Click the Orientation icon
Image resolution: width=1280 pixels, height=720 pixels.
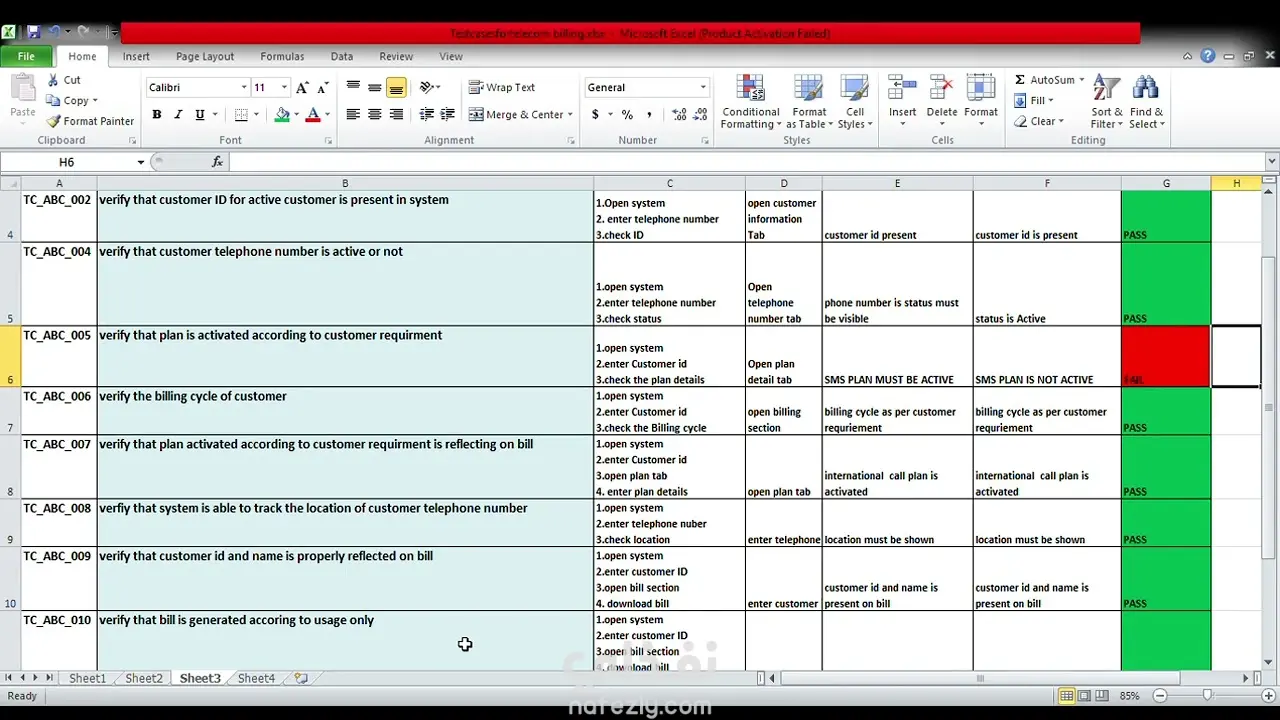pos(428,88)
